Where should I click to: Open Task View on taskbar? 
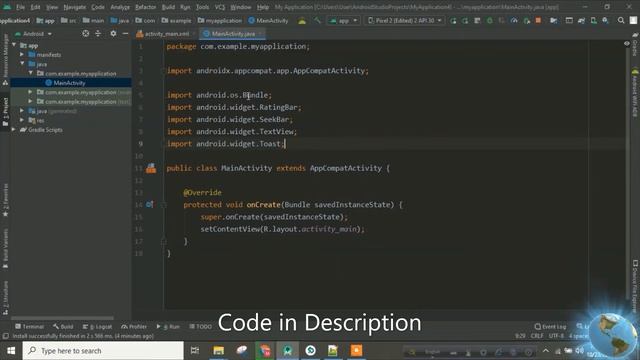[x=195, y=351]
